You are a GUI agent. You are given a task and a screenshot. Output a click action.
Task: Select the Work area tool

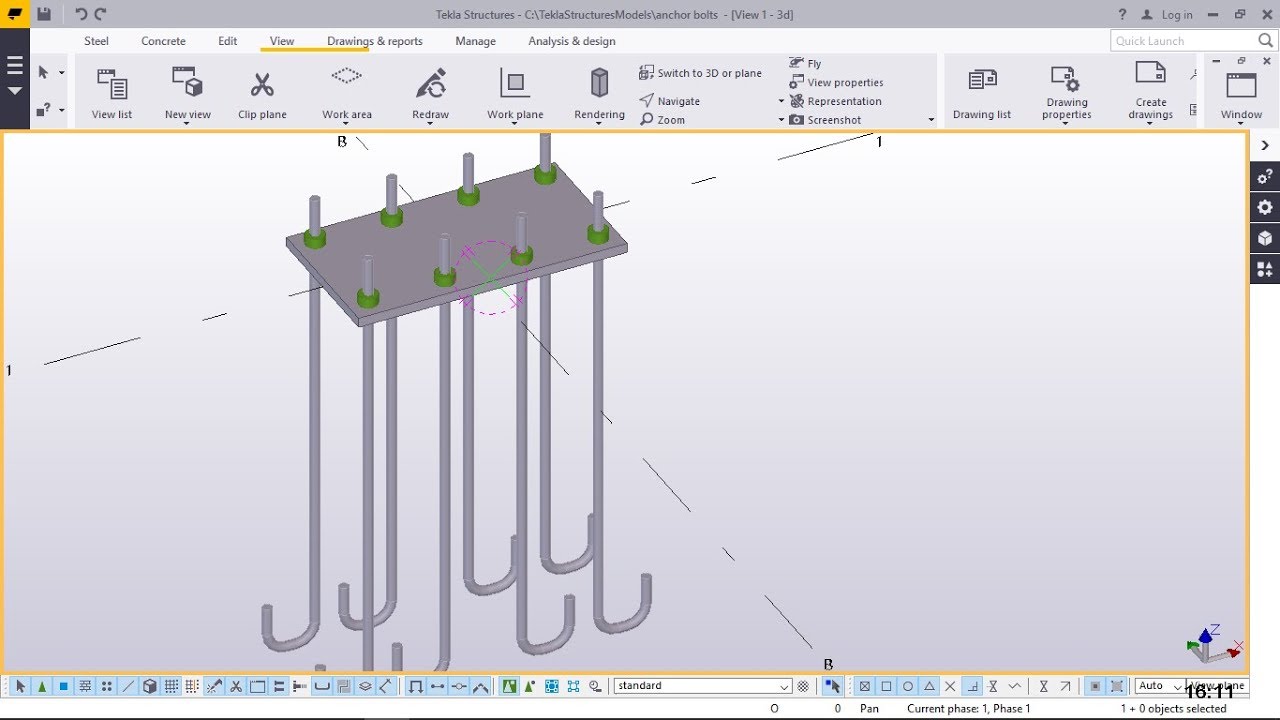[347, 93]
